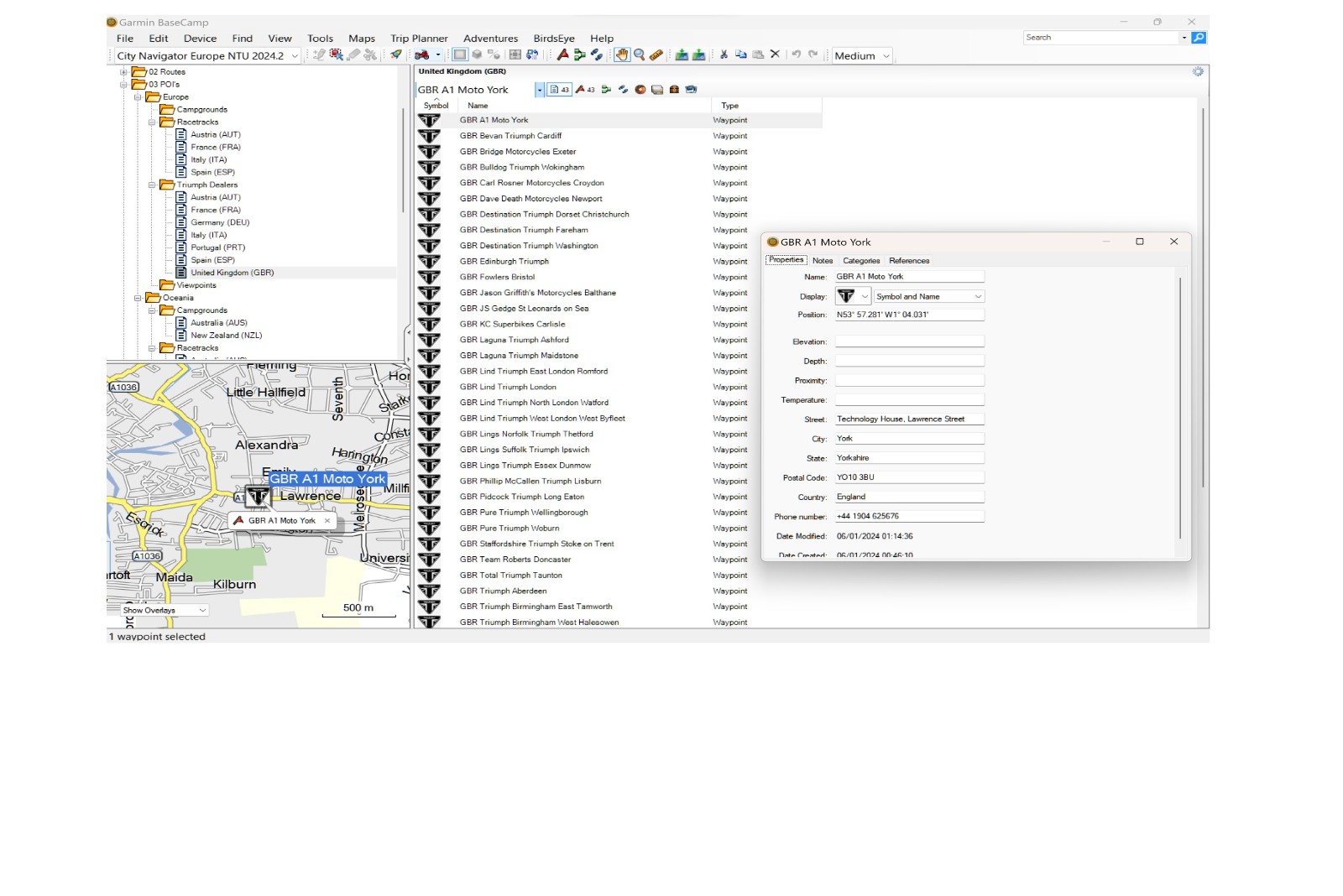
Task: Select the motorcycle activity profile icon
Action: [421, 55]
